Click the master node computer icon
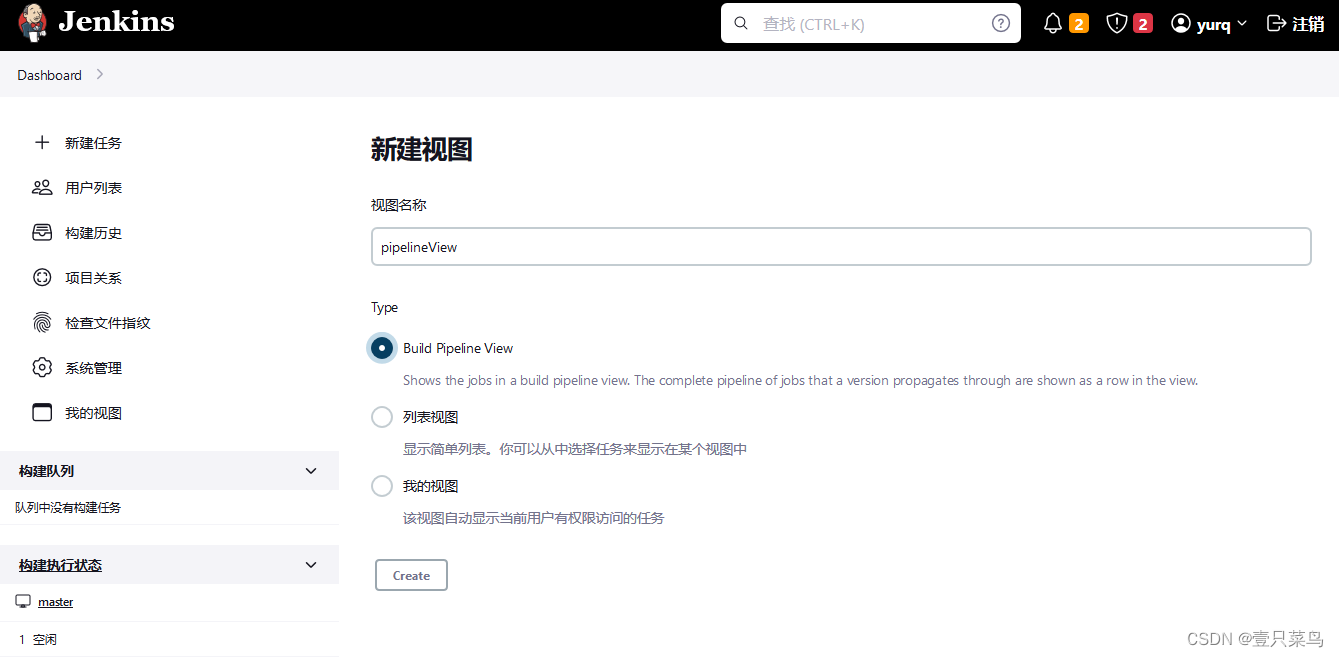Screen dimensions: 1339x657 coord(23,601)
